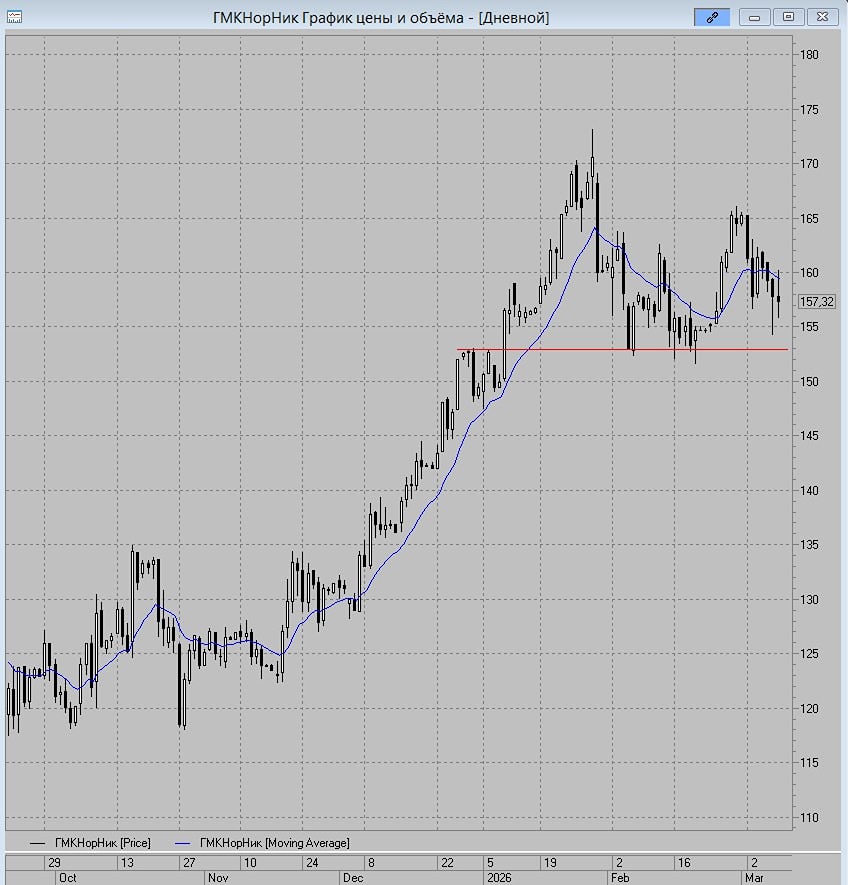Click the date 19 on time axis

(x=550, y=862)
